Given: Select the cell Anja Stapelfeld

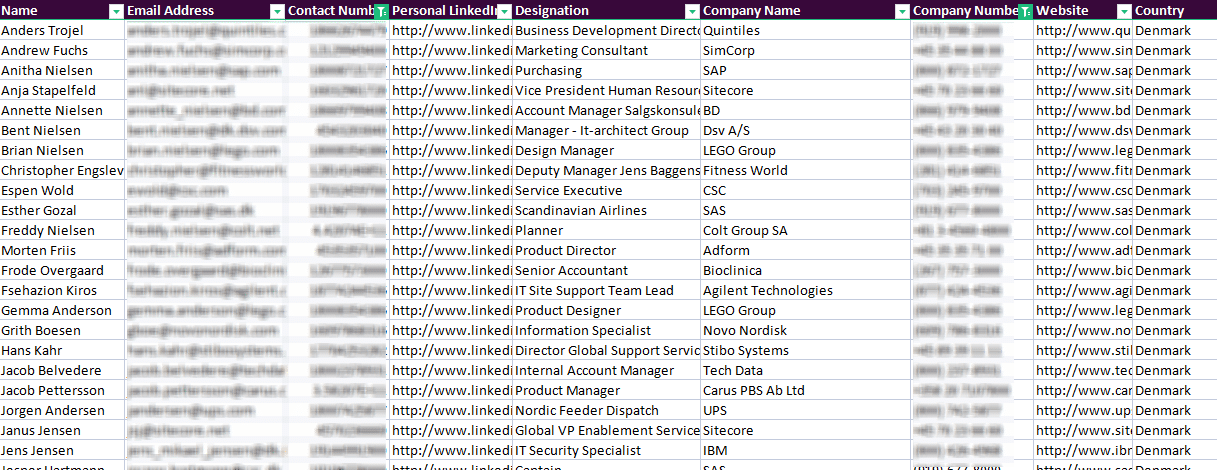Looking at the screenshot, I should pyautogui.click(x=63, y=91).
